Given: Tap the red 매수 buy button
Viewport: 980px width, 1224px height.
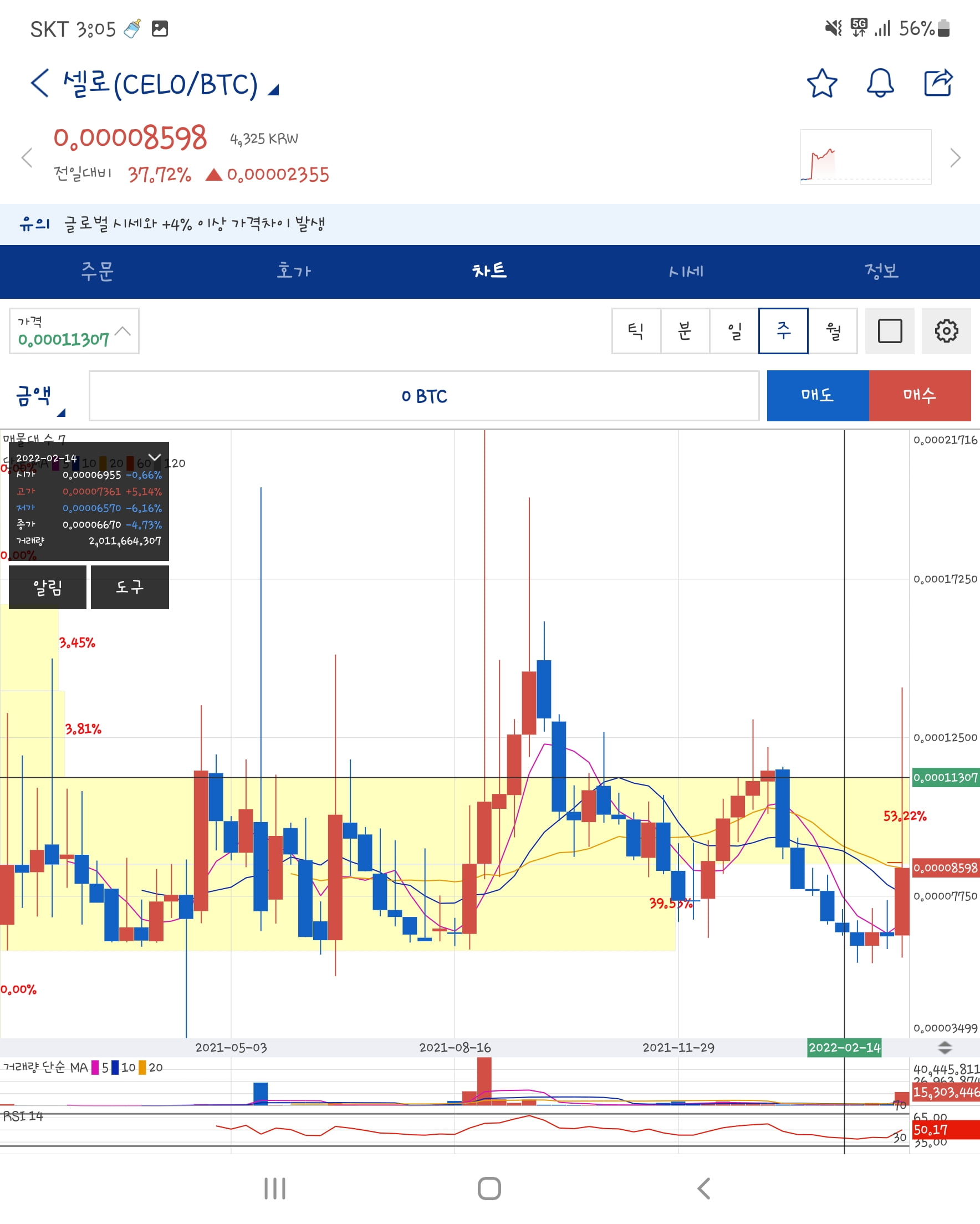Looking at the screenshot, I should tap(920, 396).
